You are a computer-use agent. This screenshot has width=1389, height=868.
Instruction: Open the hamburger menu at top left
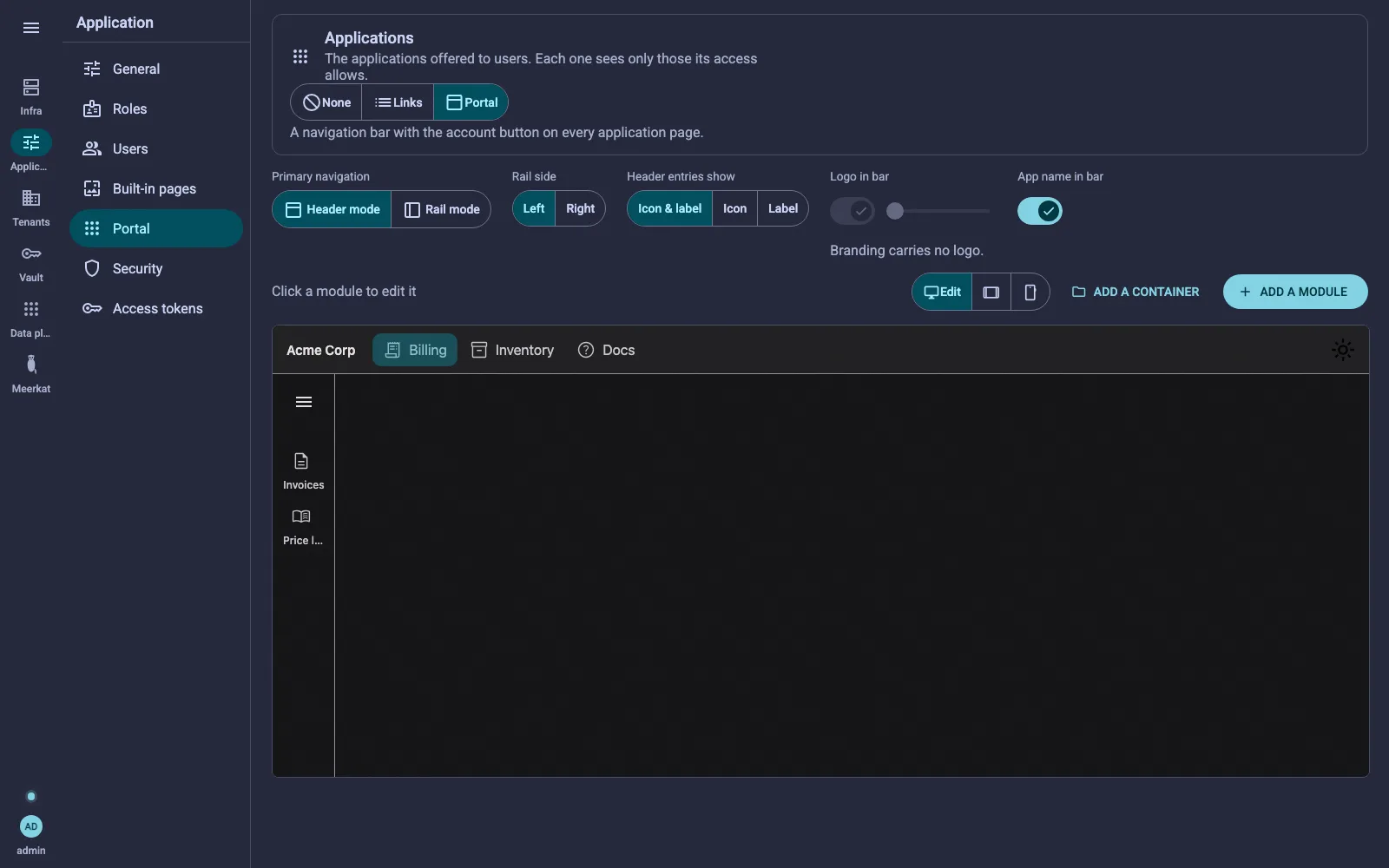[31, 28]
